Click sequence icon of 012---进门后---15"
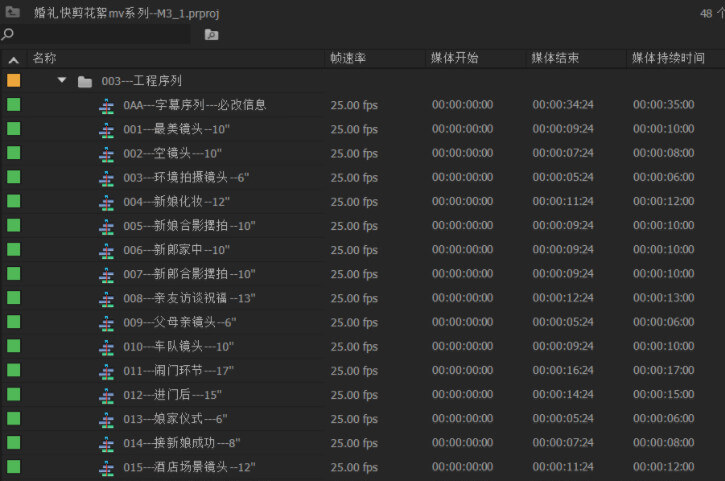Image resolution: width=725 pixels, height=481 pixels. pos(106,396)
